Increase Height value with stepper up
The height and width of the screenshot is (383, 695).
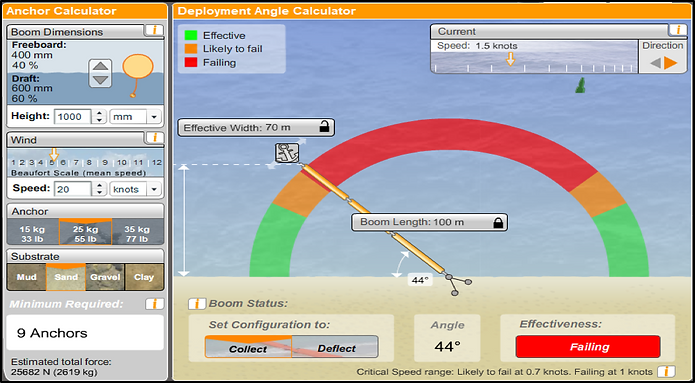click(99, 113)
